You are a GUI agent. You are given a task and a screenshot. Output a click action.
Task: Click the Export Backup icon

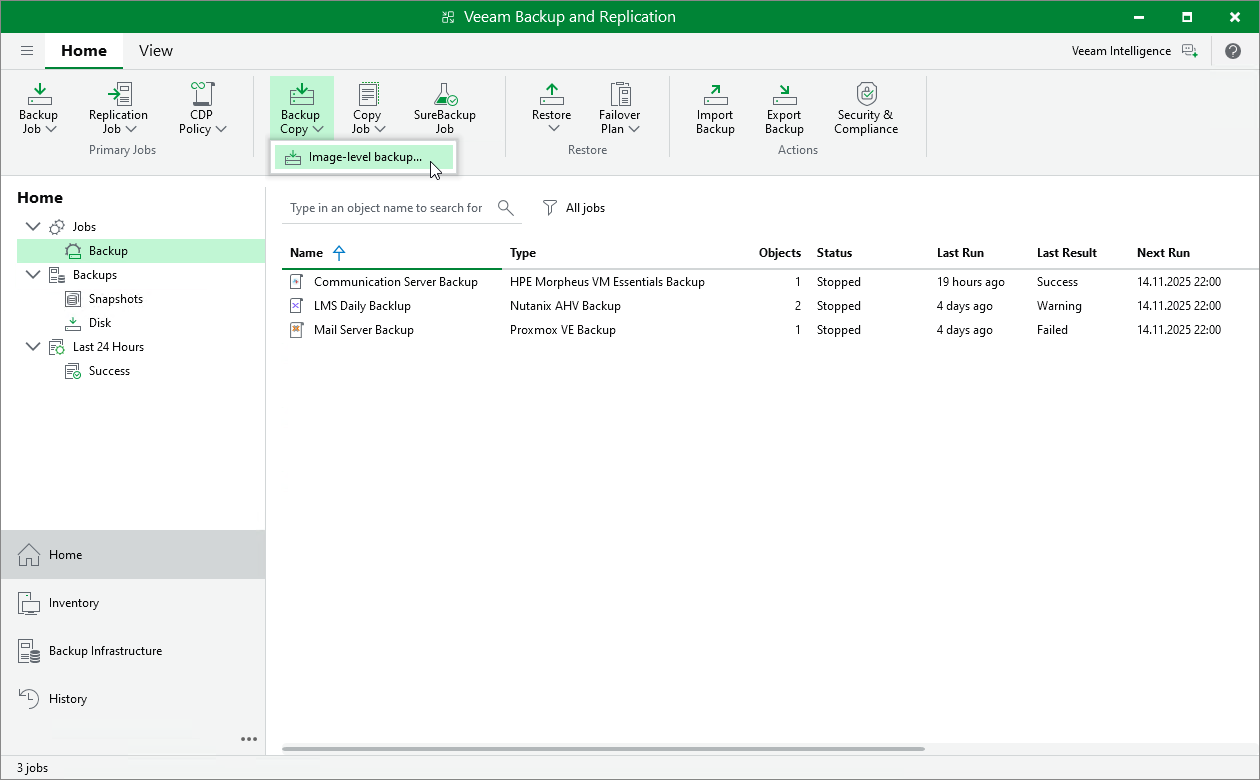coord(784,94)
